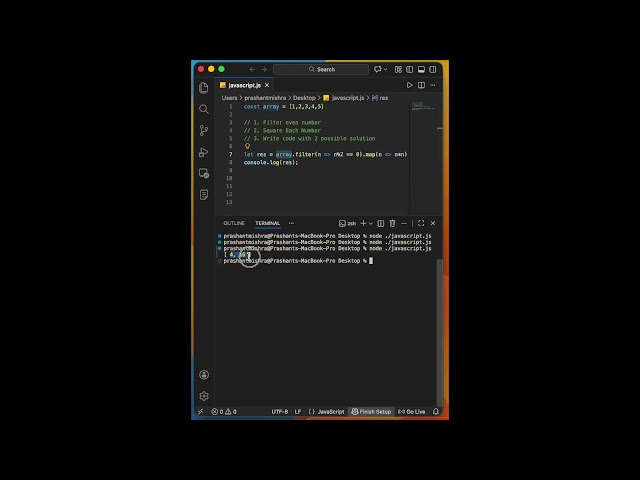Close the terminal panel
Viewport: 640px width, 480px height.
coord(433,223)
